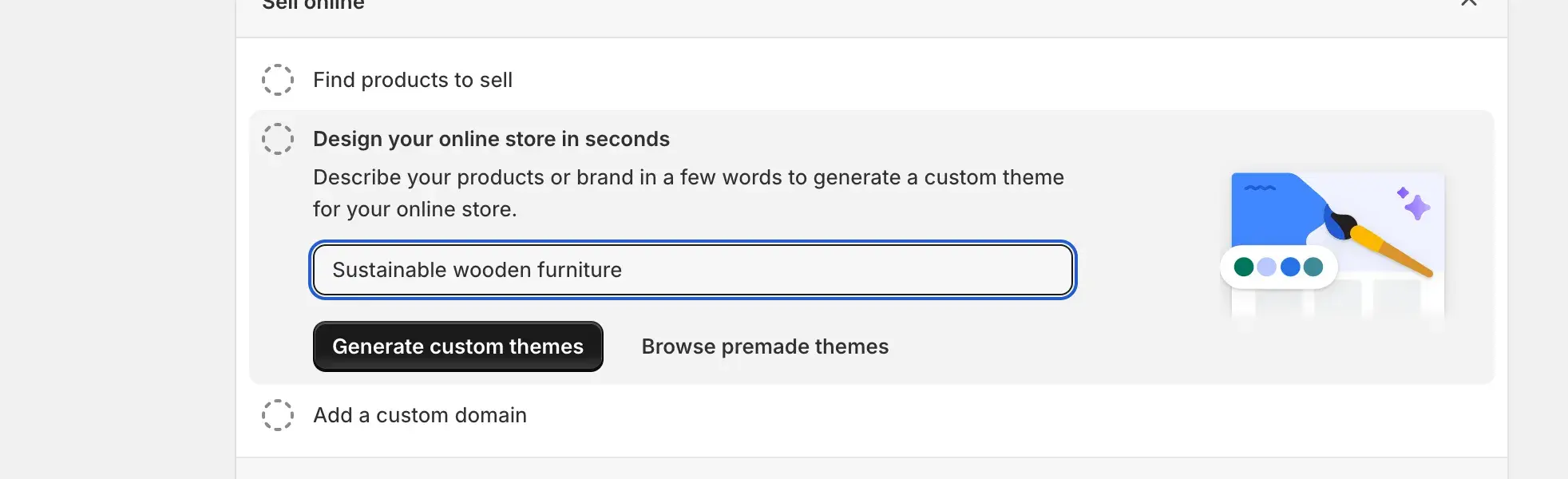Pick the dark green color dot
Image resolution: width=1568 pixels, height=479 pixels.
pos(1243,267)
